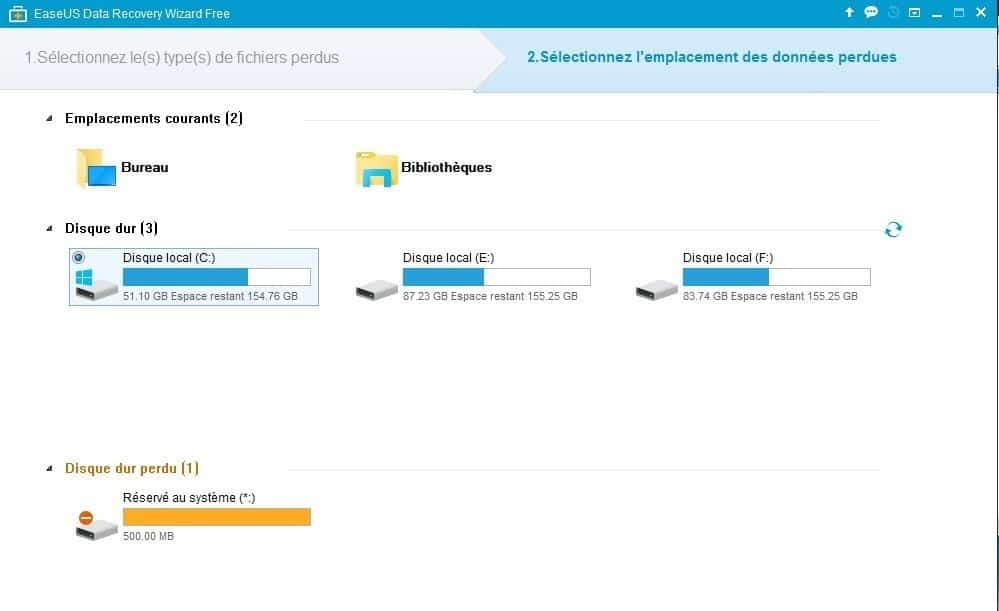Click the greyed circular icon in title bar
The image size is (999, 611).
point(893,12)
